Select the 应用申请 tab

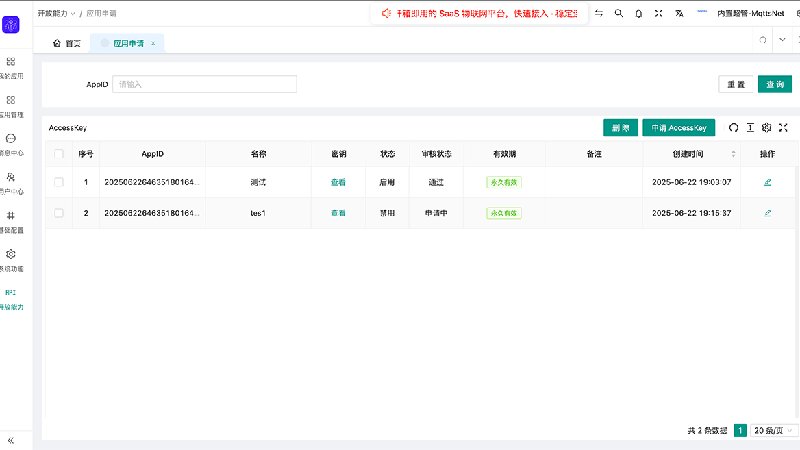click(128, 43)
